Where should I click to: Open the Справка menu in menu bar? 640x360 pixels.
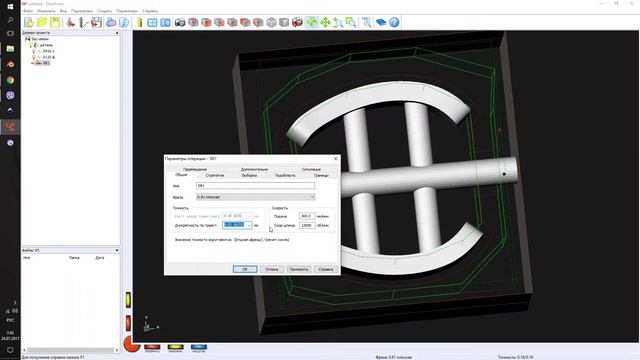(150, 11)
